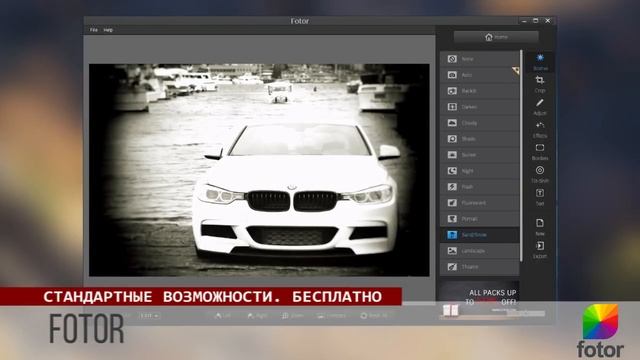Apply the Darken scene preset
The height and width of the screenshot is (360, 640).
tap(480, 107)
